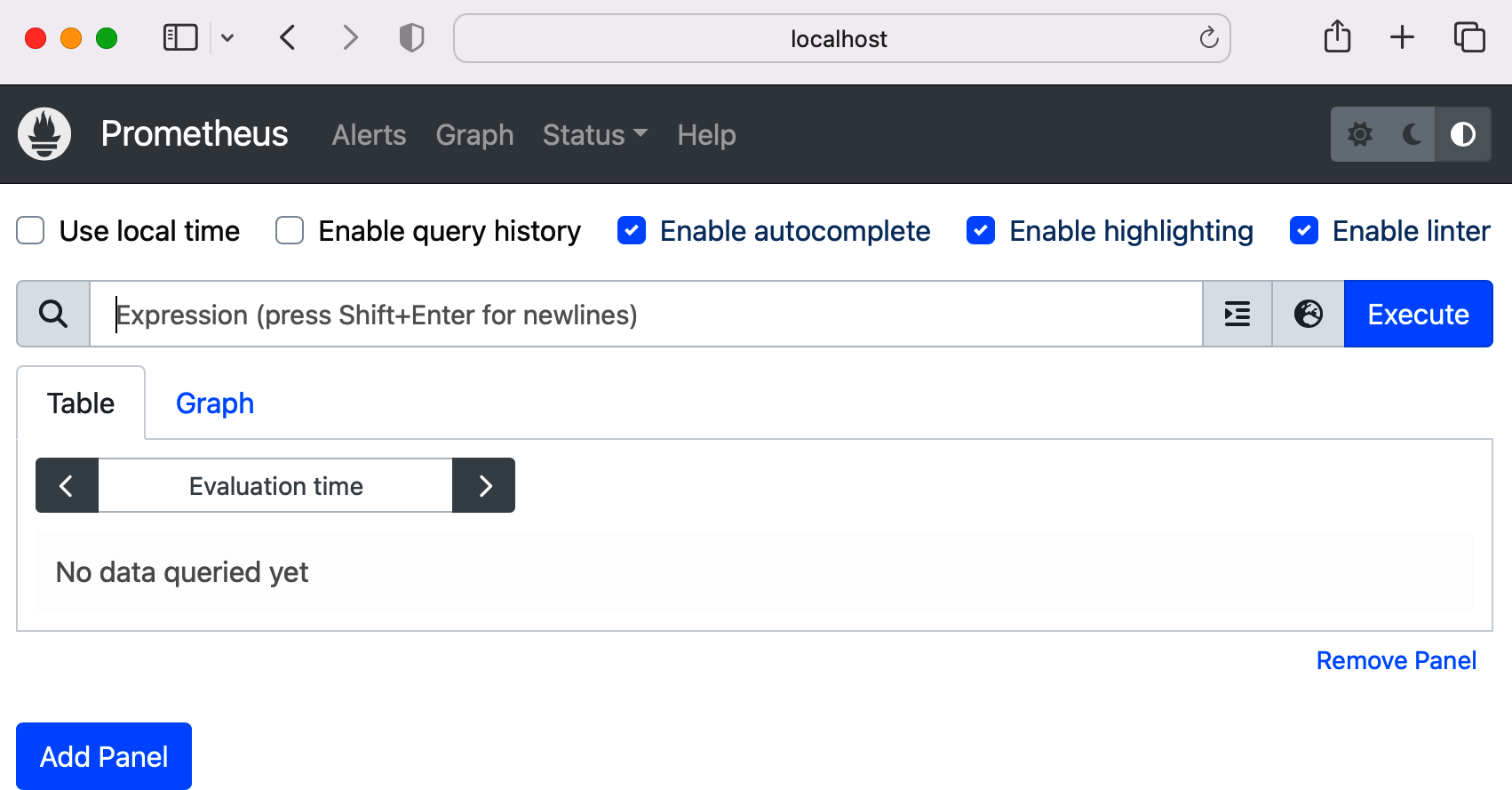Click the localhost address bar
Image resolution: width=1512 pixels, height=790 pixels.
(x=841, y=38)
